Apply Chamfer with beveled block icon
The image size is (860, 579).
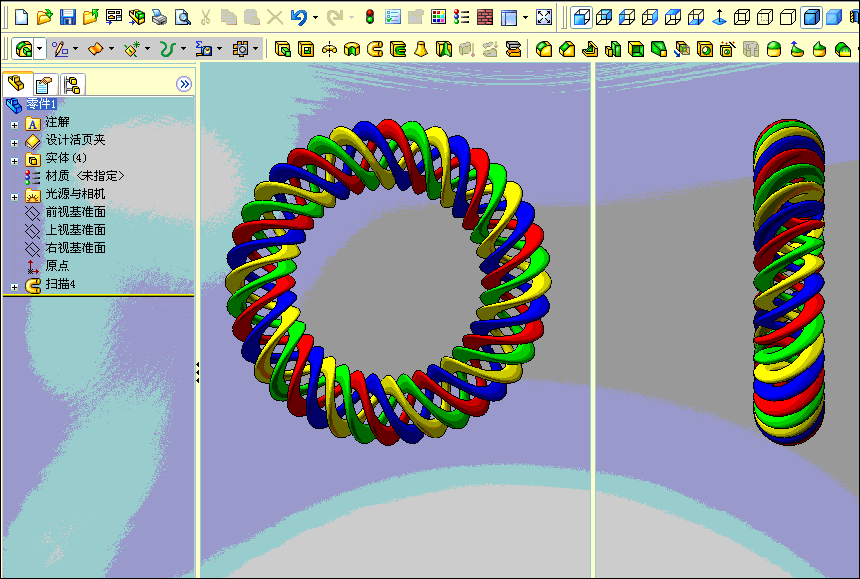(x=567, y=49)
